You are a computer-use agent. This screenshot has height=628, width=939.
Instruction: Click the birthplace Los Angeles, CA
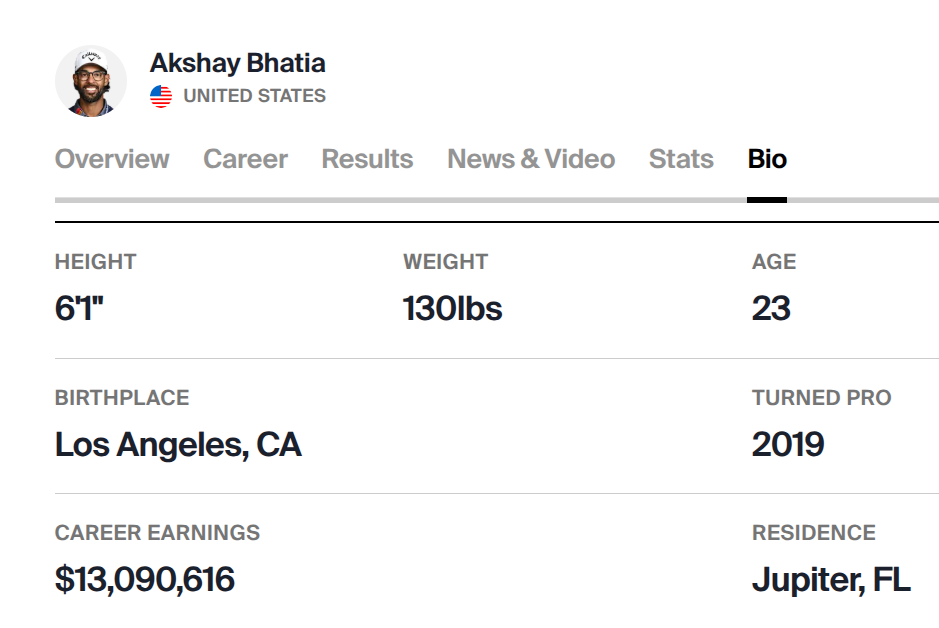[178, 444]
